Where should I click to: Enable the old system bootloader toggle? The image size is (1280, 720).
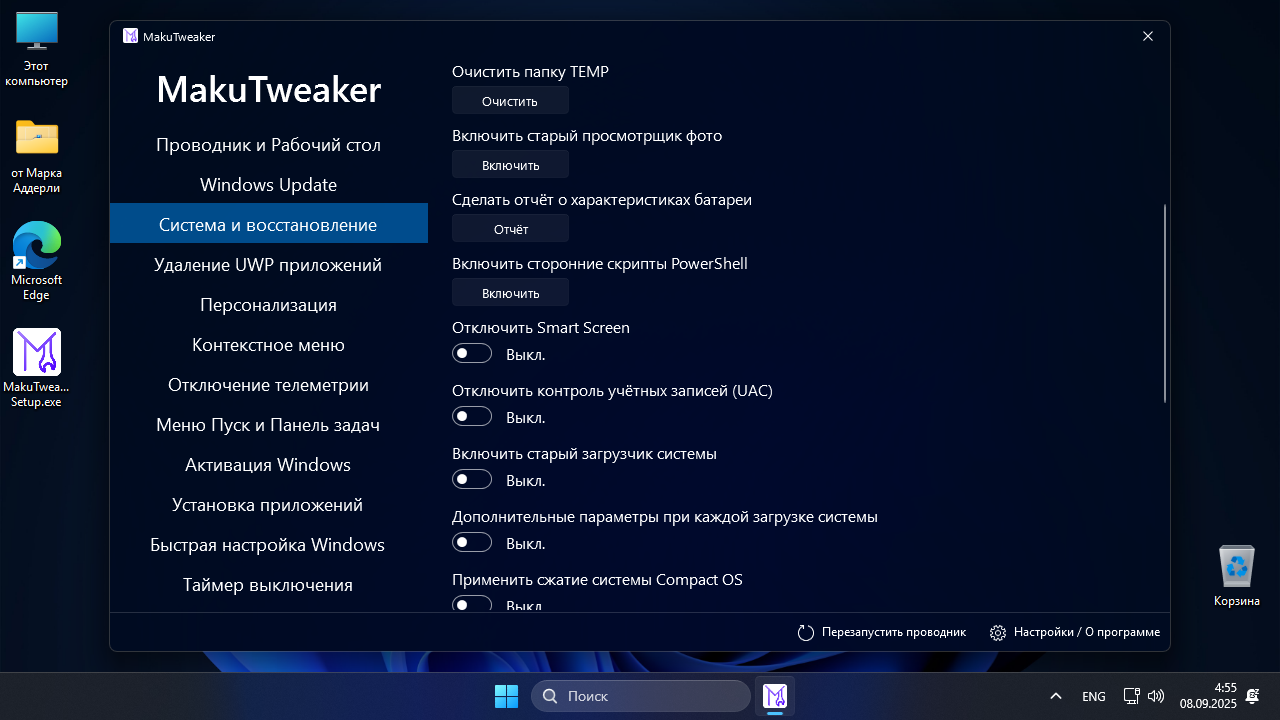[x=472, y=480]
